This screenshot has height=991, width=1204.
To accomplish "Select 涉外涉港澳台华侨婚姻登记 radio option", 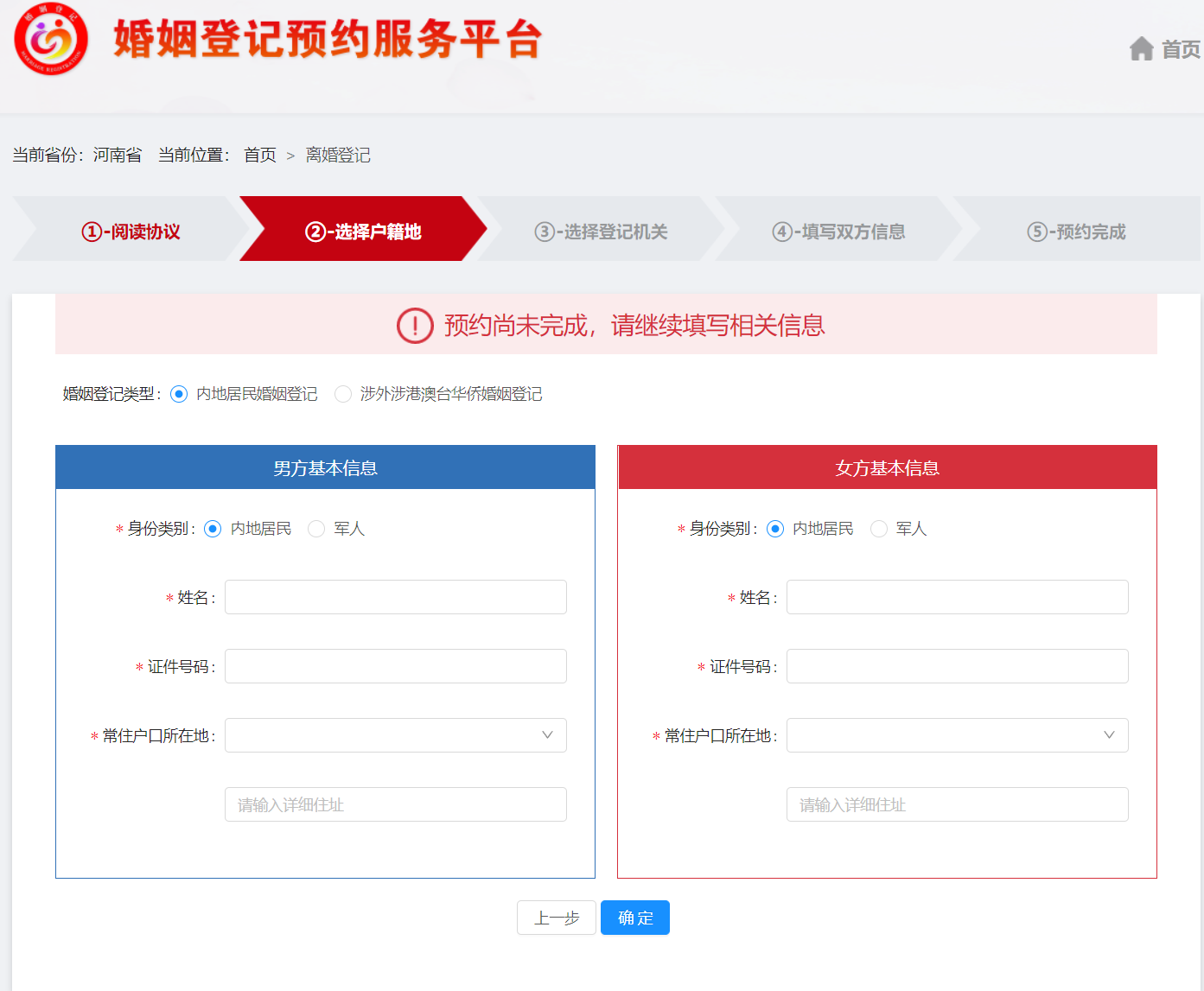I will coord(343,394).
